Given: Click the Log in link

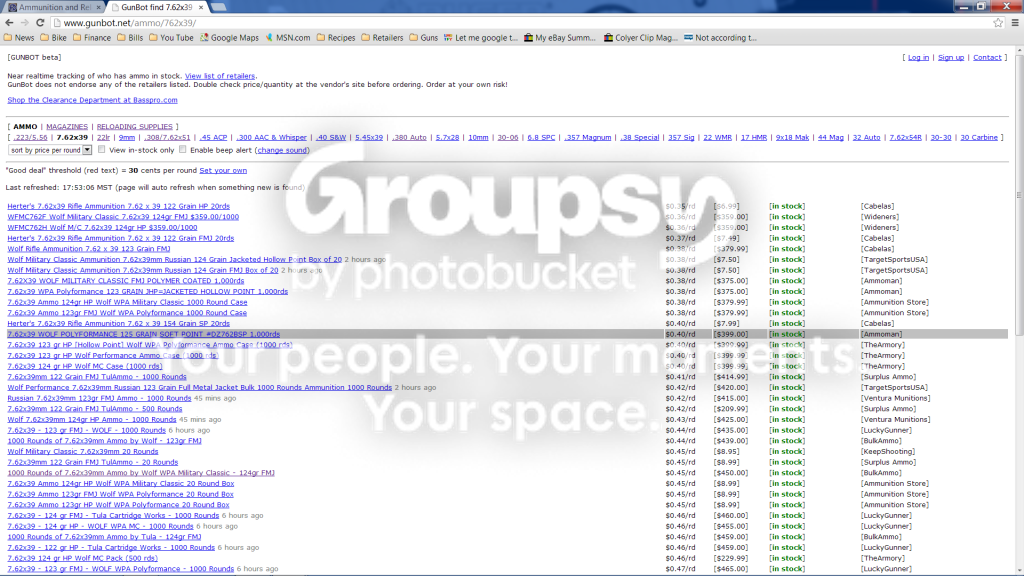Looking at the screenshot, I should [x=918, y=57].
